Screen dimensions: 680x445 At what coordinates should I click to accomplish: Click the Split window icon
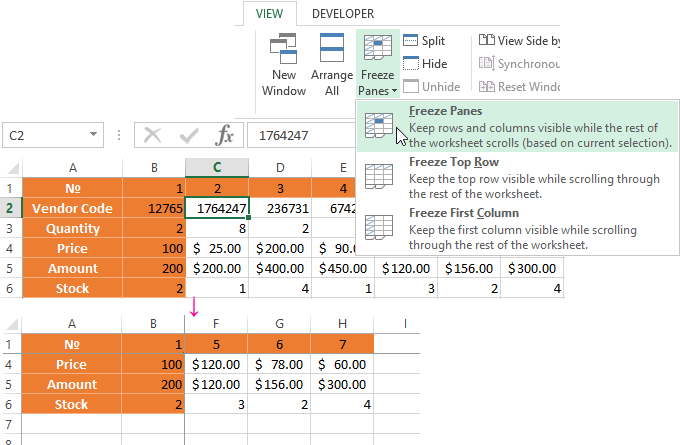tap(411, 41)
